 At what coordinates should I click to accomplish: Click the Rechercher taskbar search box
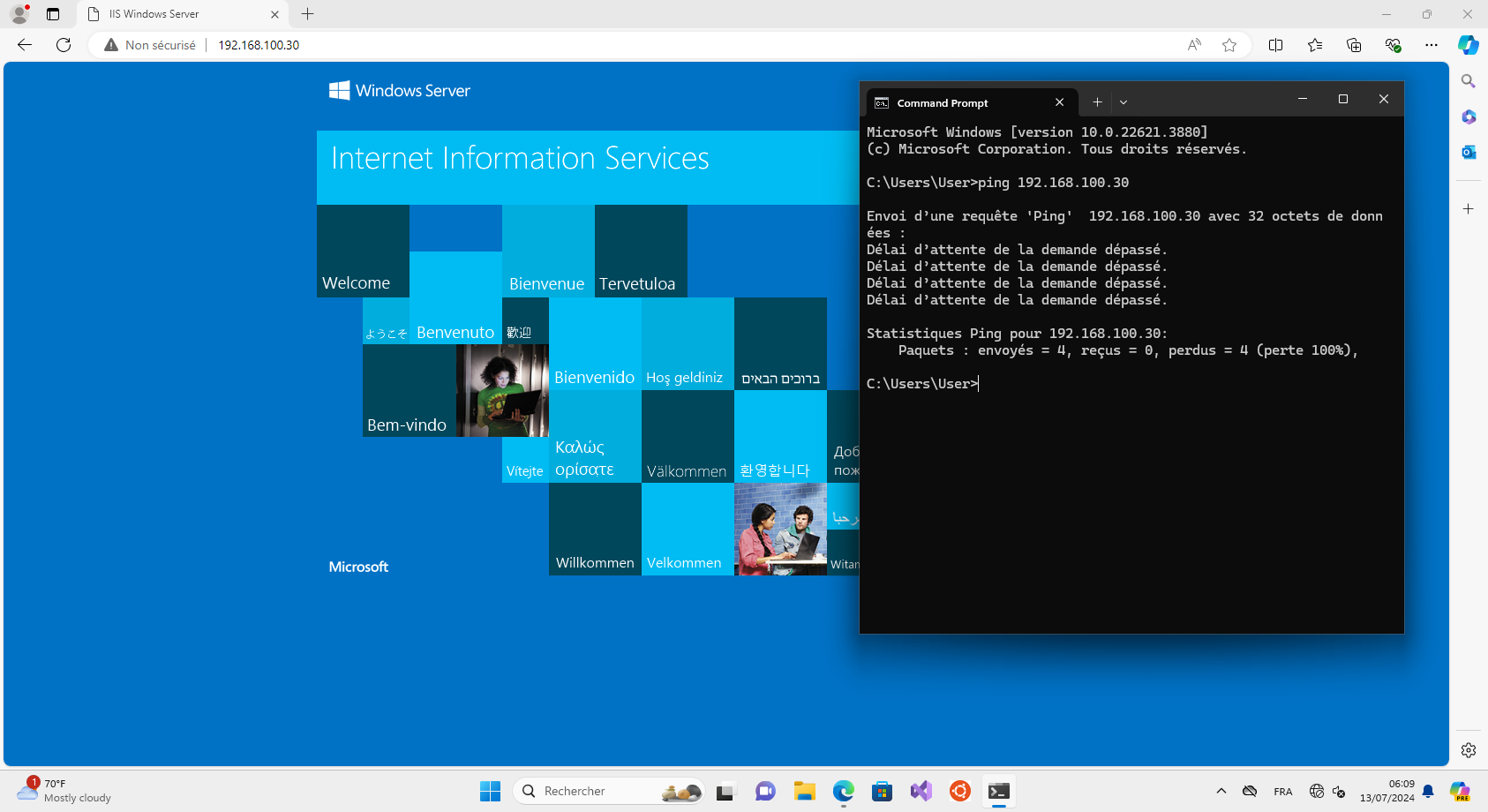[x=609, y=791]
